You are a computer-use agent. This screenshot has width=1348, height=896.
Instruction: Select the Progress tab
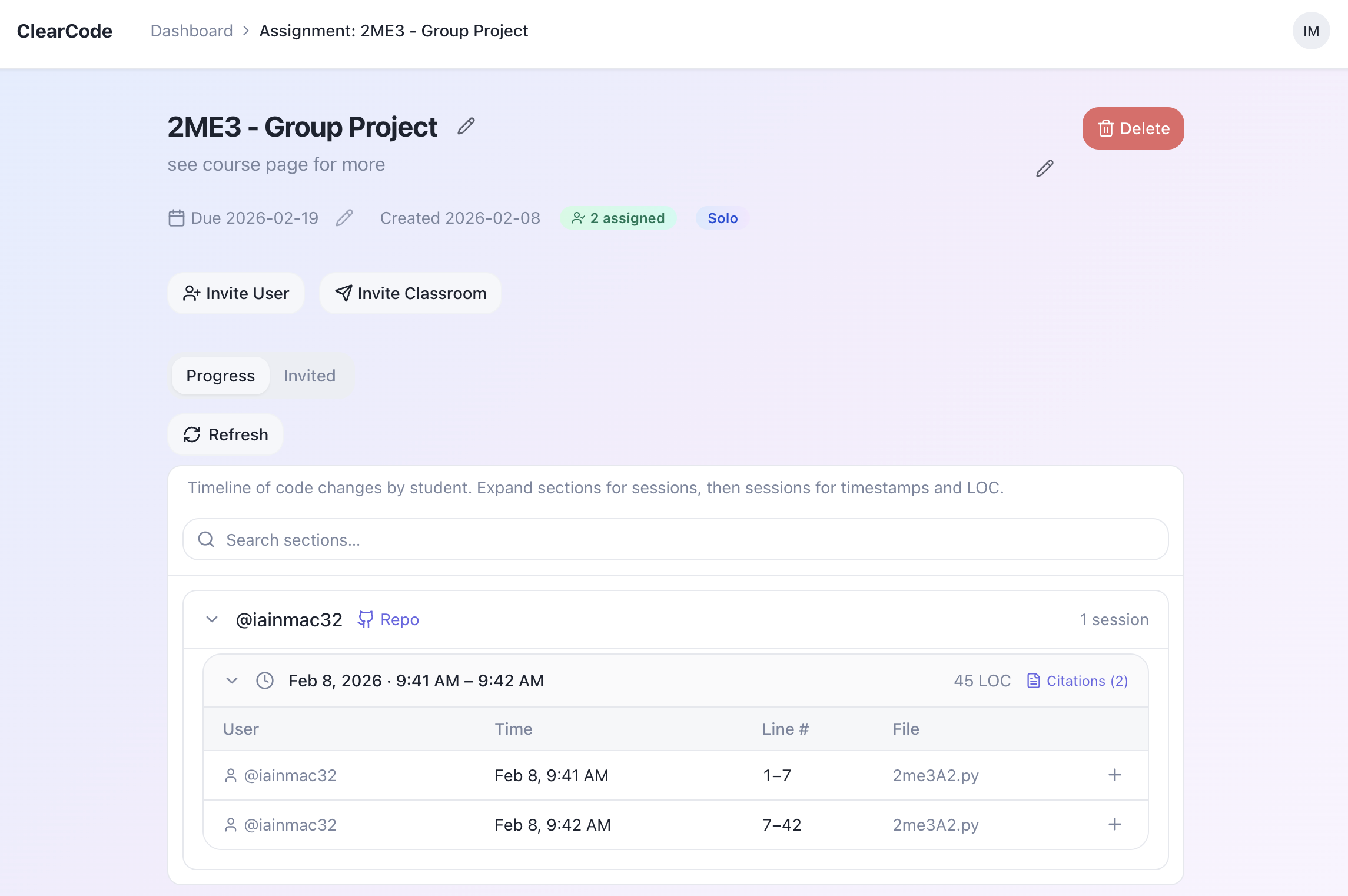point(220,376)
